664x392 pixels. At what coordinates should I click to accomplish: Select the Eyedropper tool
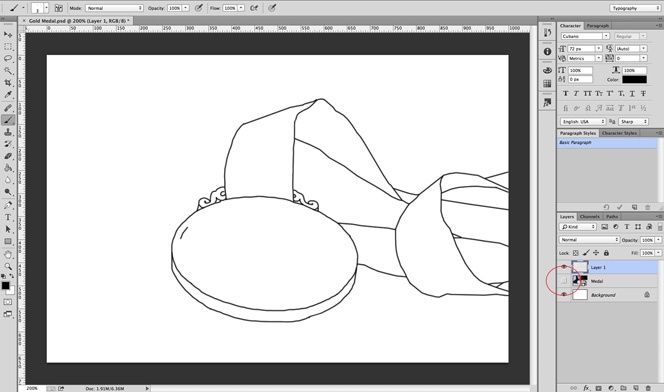pyautogui.click(x=8, y=95)
